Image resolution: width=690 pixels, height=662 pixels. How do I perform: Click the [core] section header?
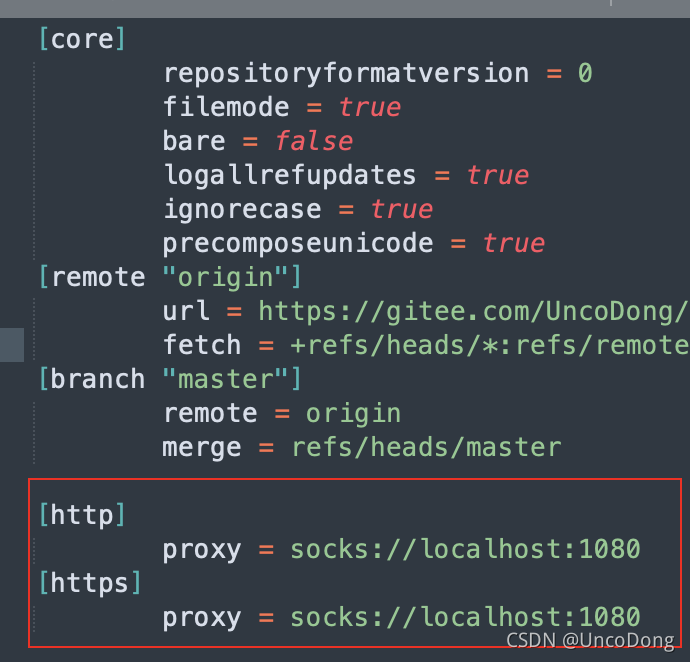tap(82, 39)
